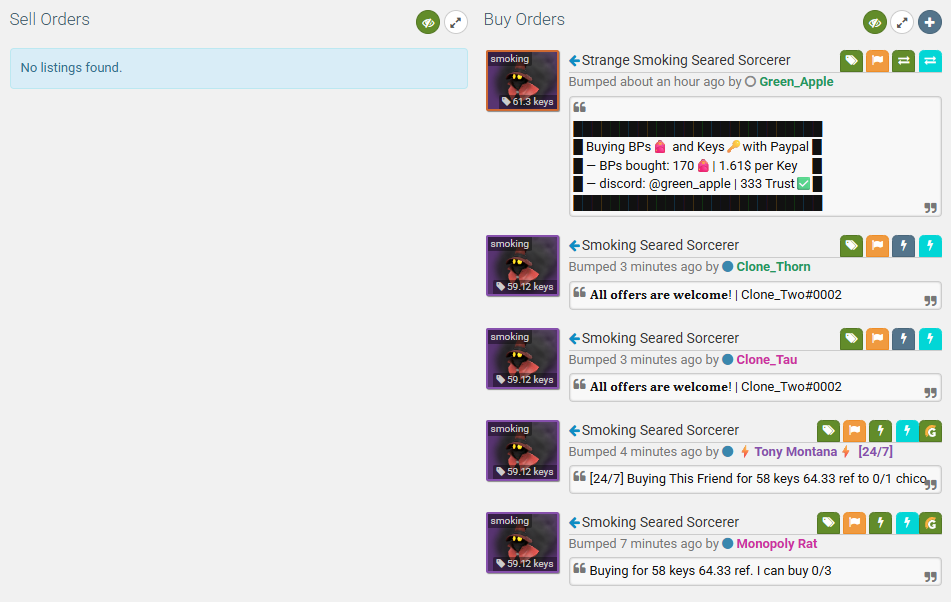Click dark blue bolt icon on Clone_Tau's listing
951x602 pixels.
pyautogui.click(x=904, y=338)
